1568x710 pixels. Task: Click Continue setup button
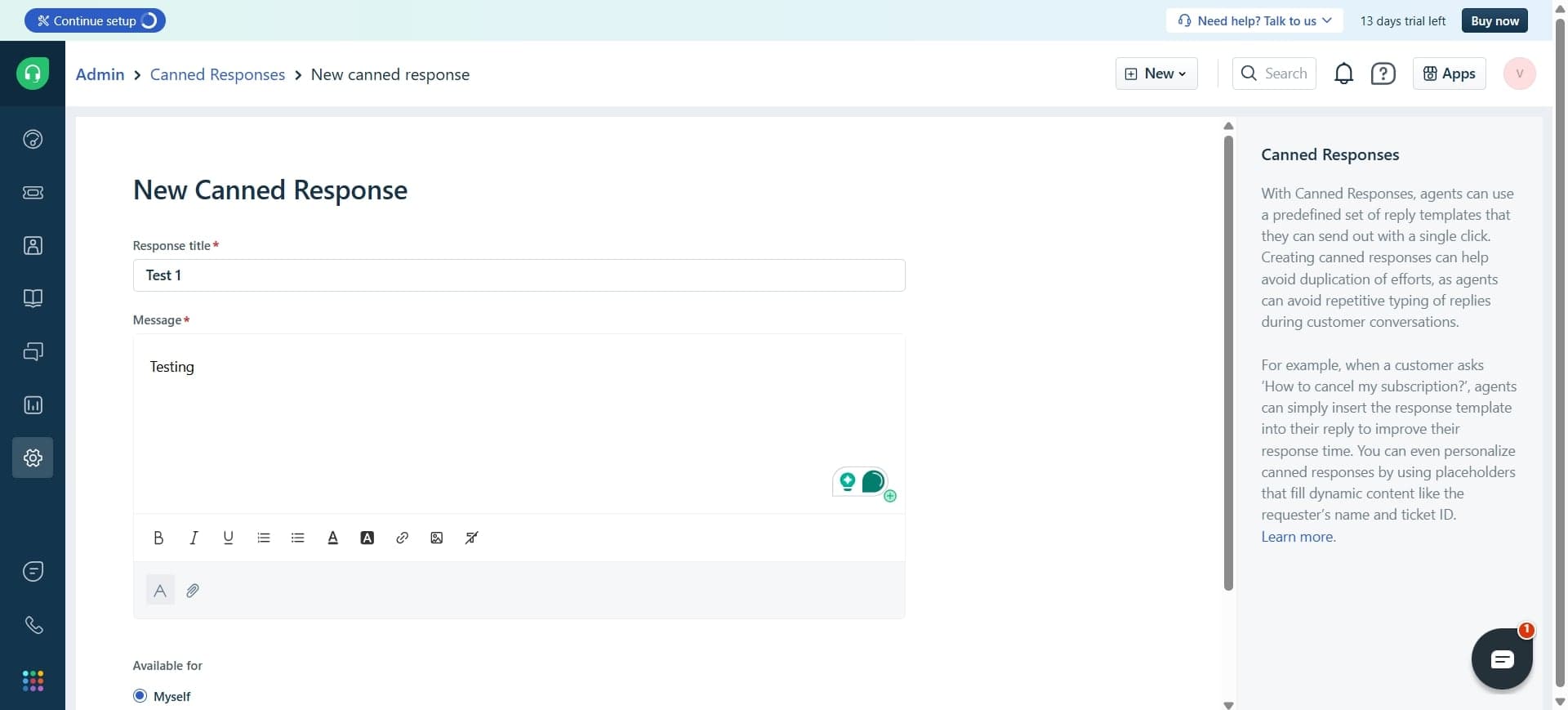(95, 20)
